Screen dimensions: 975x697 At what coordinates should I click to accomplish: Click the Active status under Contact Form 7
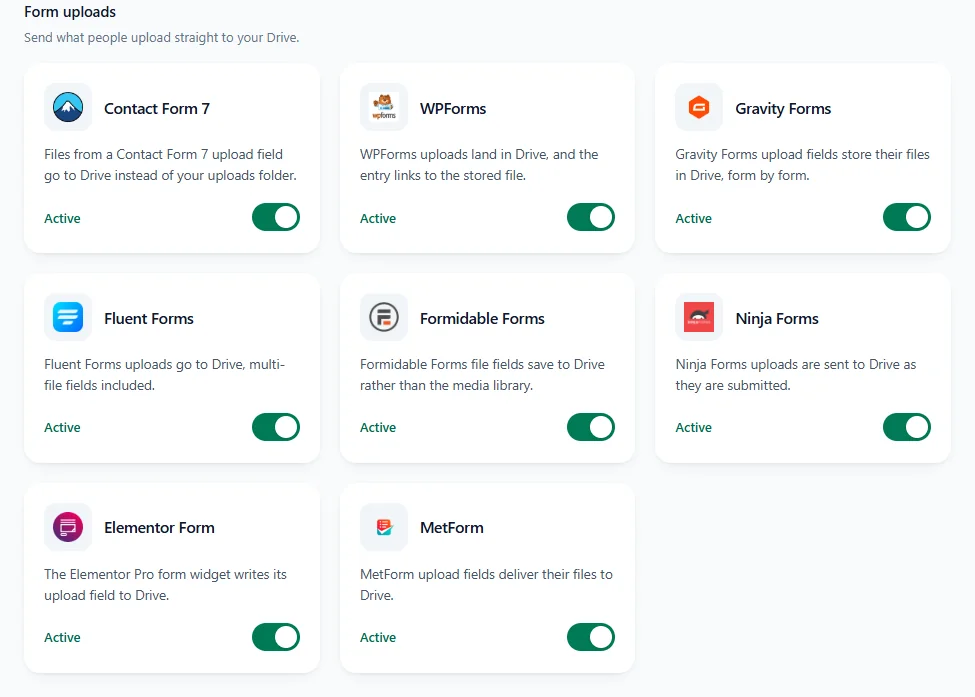click(x=62, y=218)
